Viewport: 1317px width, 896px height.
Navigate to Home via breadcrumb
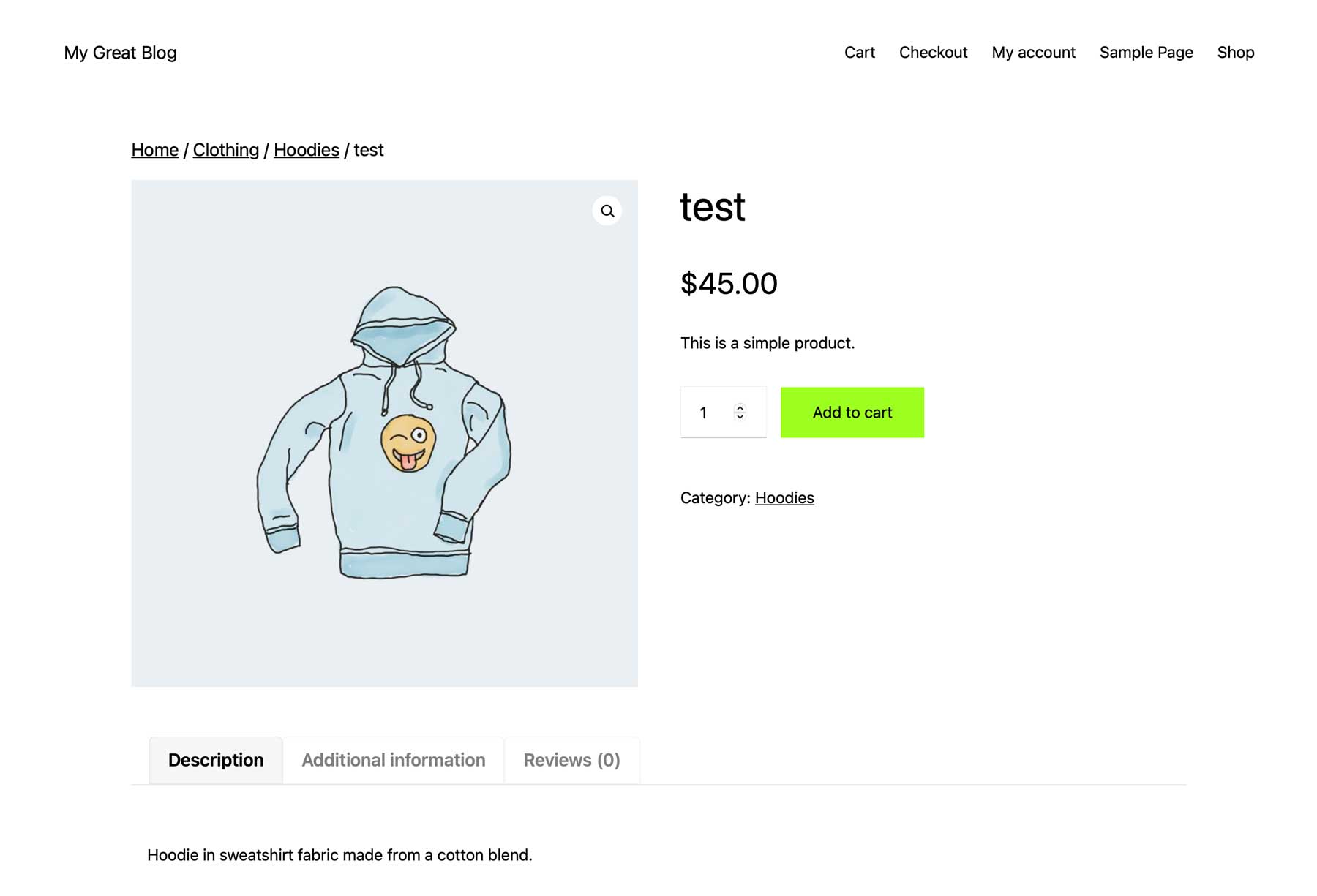[x=154, y=150]
